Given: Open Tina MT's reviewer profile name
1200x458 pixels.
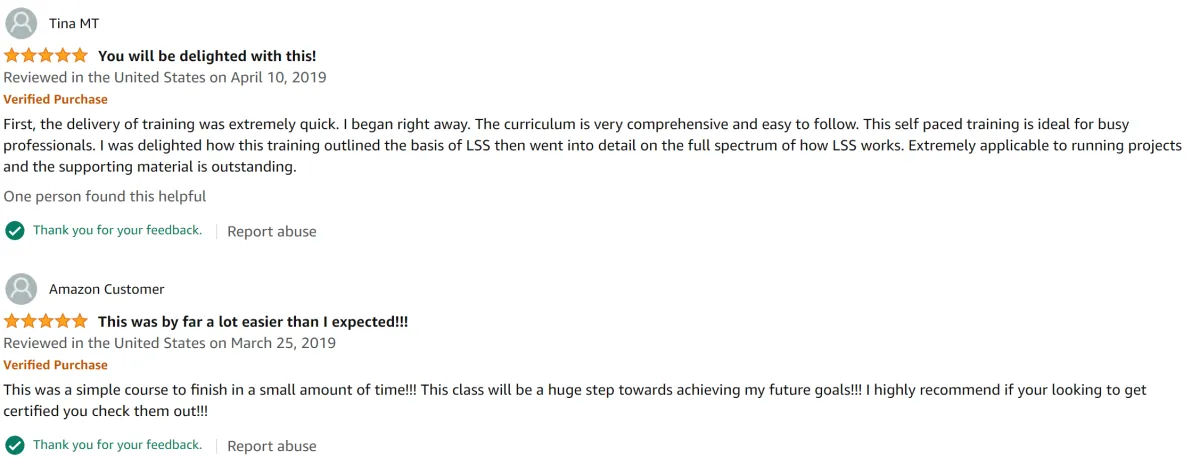Looking at the screenshot, I should pyautogui.click(x=74, y=23).
